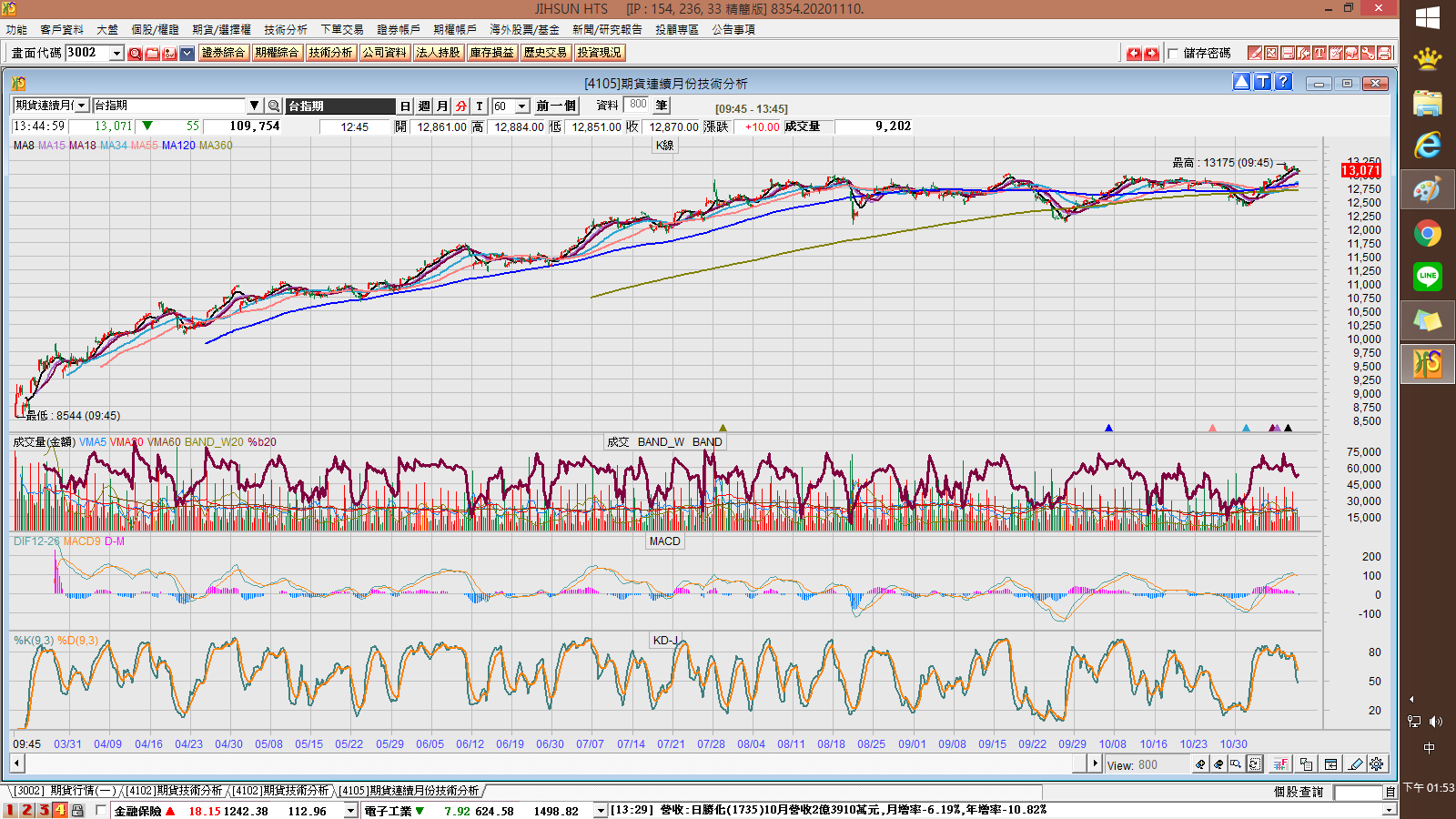Expand the news ticker dropdown at bottom right

click(x=1389, y=810)
